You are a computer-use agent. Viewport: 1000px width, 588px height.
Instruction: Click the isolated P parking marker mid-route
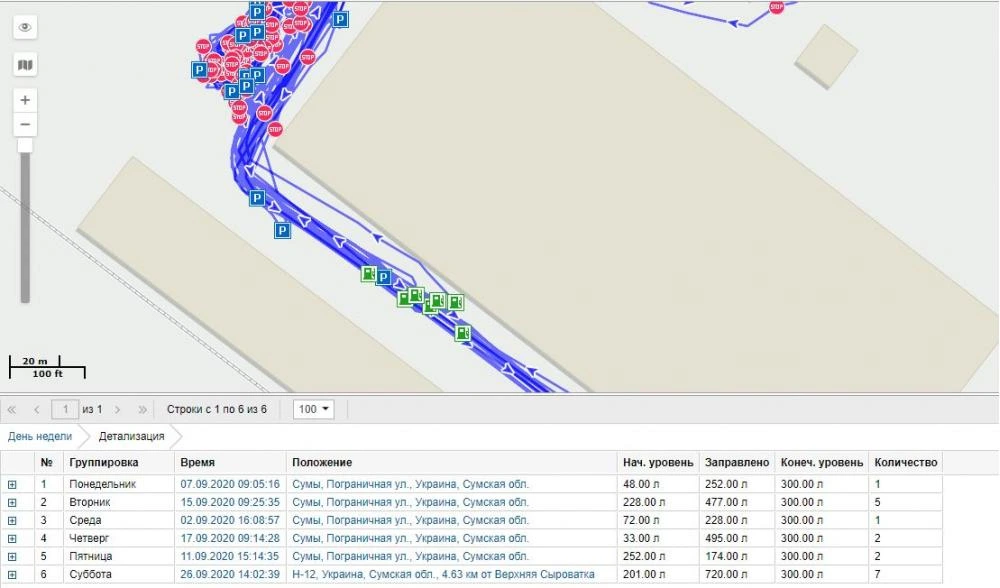[282, 229]
